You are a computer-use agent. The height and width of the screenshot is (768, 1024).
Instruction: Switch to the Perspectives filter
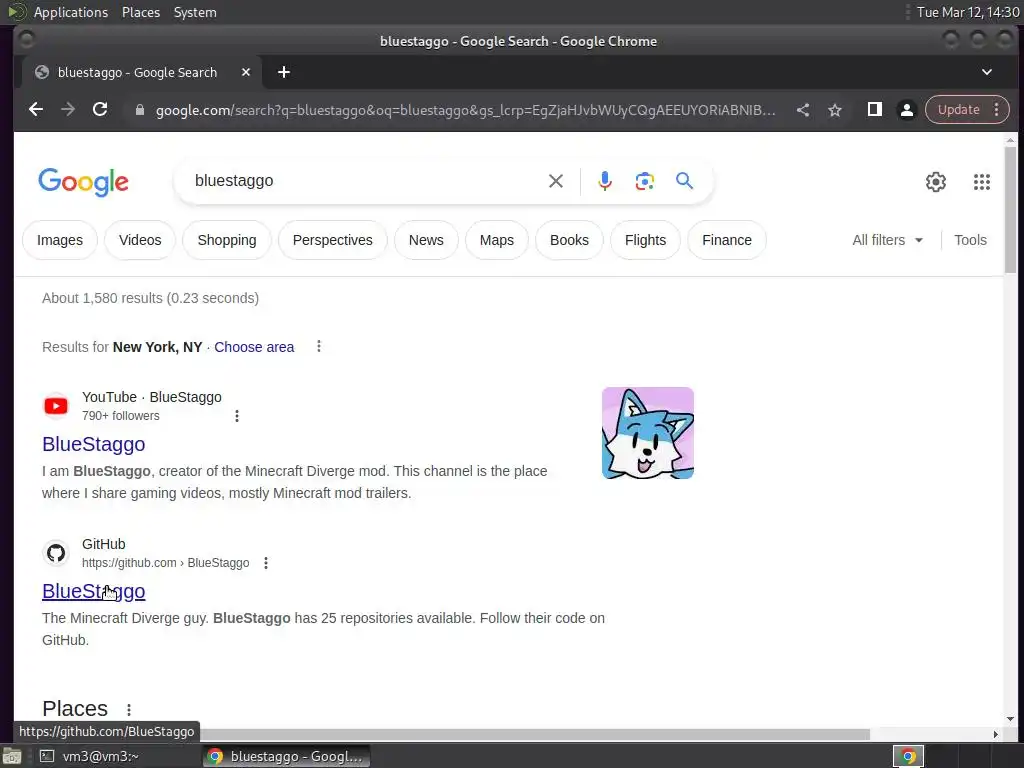click(332, 240)
